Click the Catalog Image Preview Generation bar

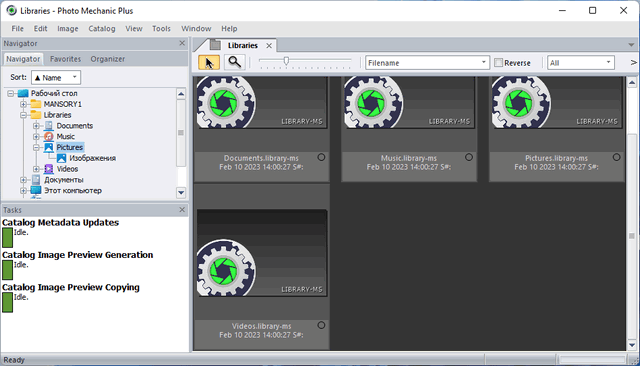7,270
